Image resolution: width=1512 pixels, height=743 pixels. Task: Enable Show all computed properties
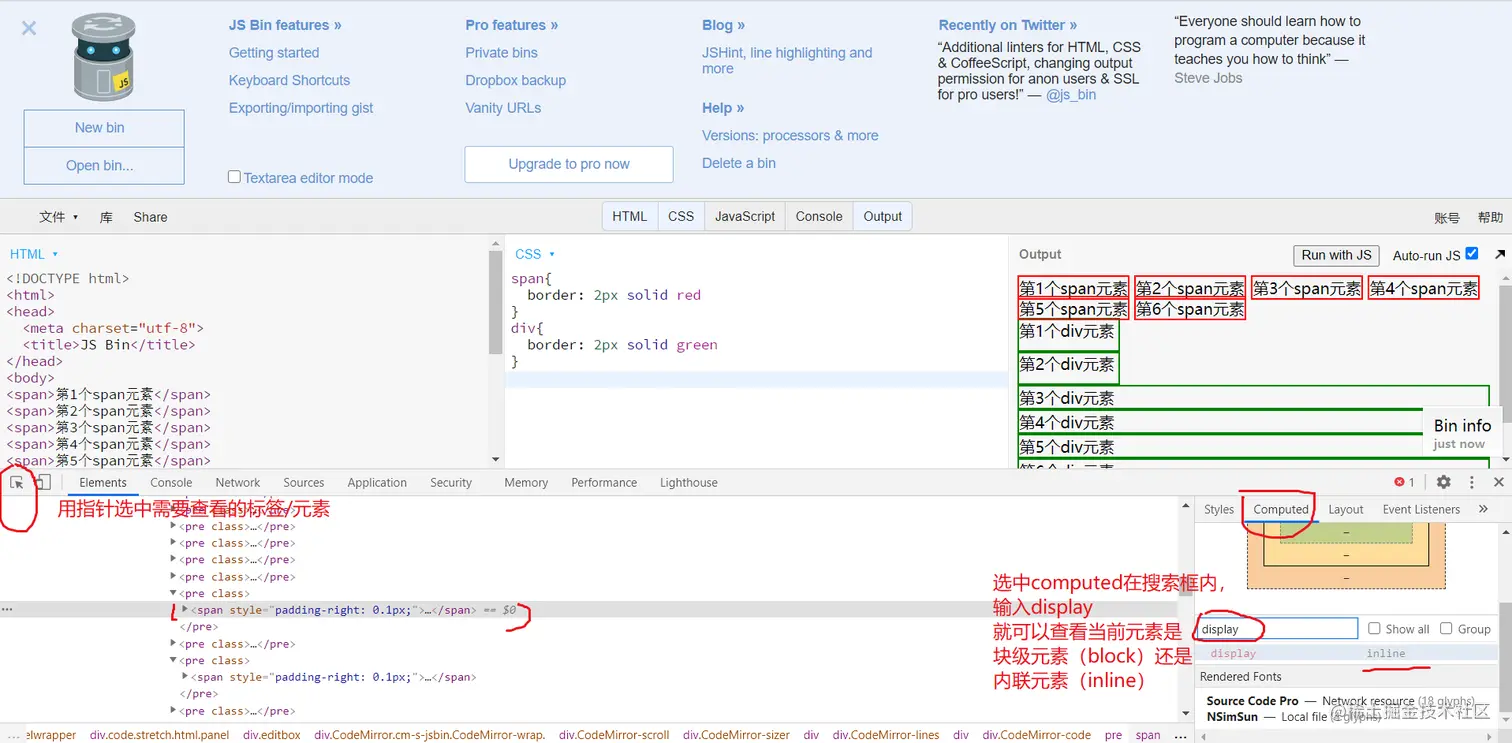[x=1374, y=628]
